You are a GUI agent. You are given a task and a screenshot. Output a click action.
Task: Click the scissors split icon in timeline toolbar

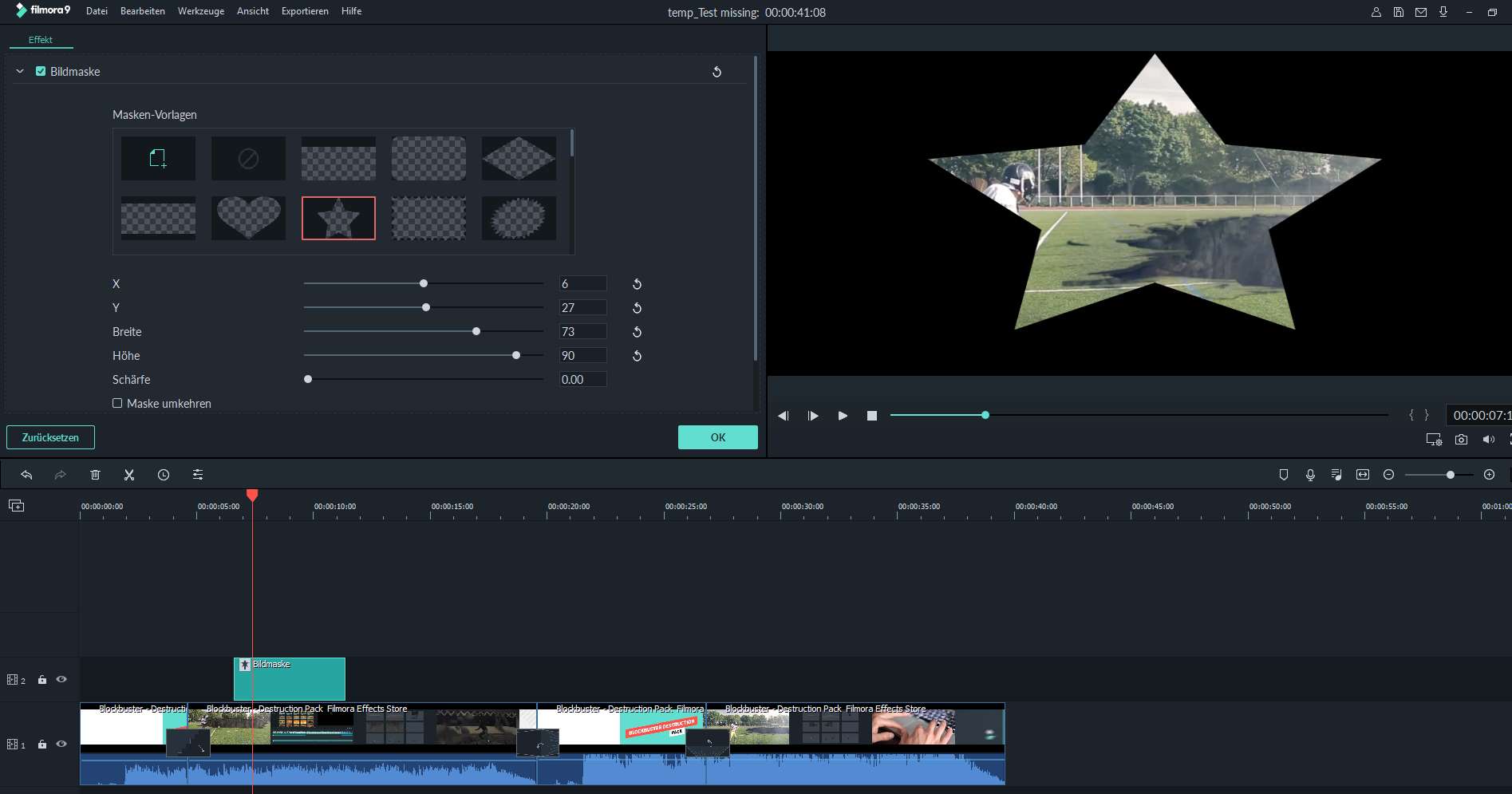click(129, 475)
